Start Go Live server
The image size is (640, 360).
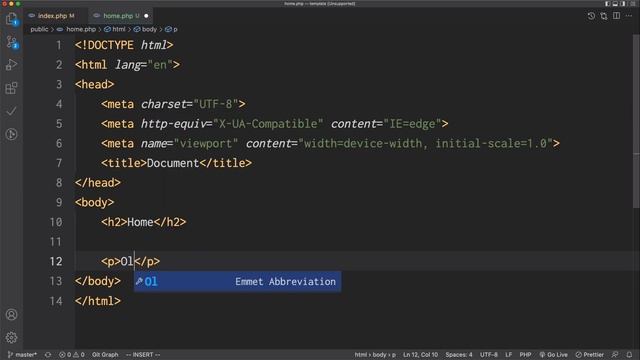pos(553,355)
